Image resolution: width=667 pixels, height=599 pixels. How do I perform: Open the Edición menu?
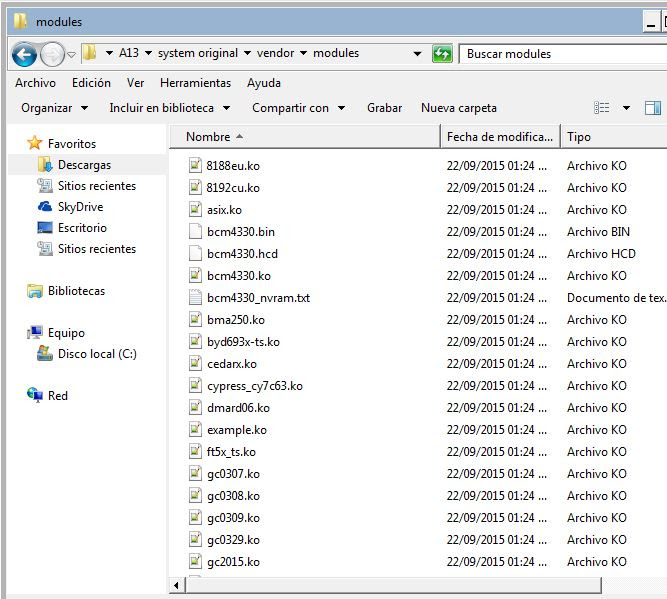tap(91, 83)
